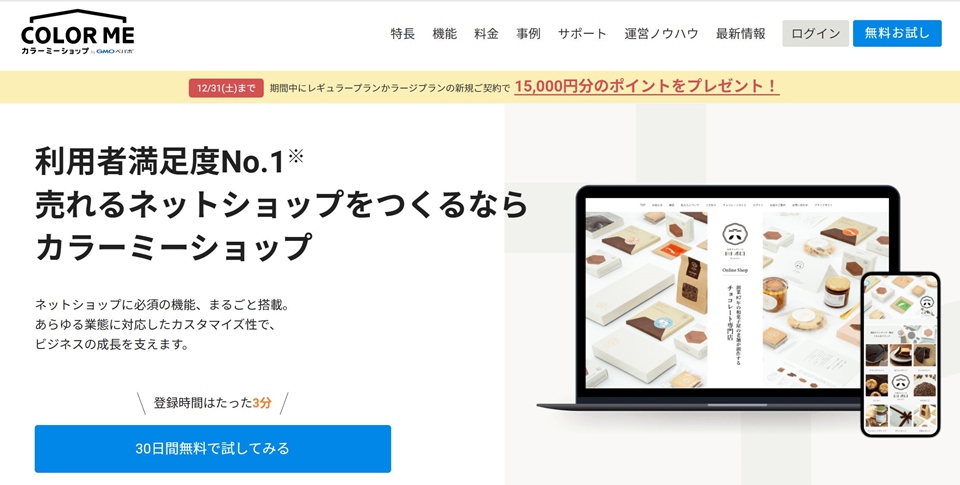Select 運営ノウハウ in the top navigation
Screen dimensions: 960x485
point(661,34)
